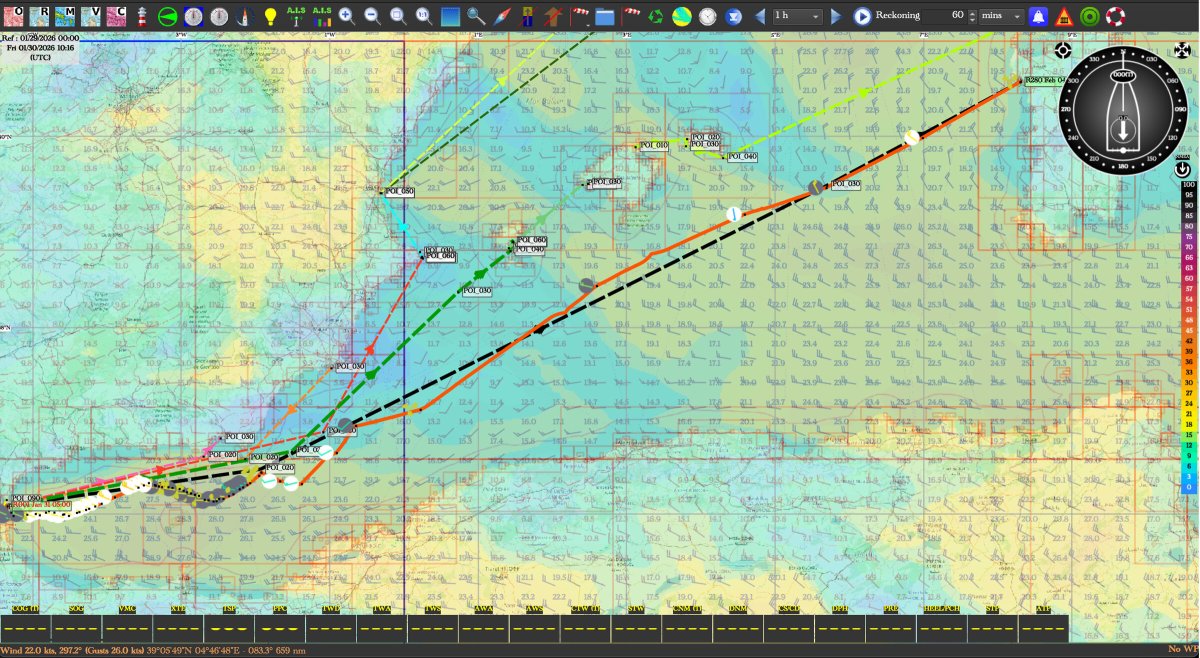Click the Reckoning play button
Image resolution: width=1200 pixels, height=658 pixels.
pos(861,15)
